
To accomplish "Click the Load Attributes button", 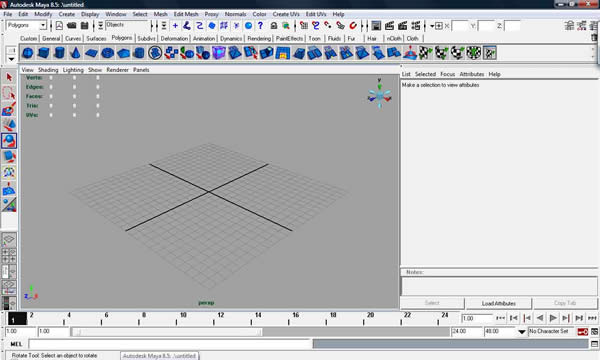I will point(499,303).
